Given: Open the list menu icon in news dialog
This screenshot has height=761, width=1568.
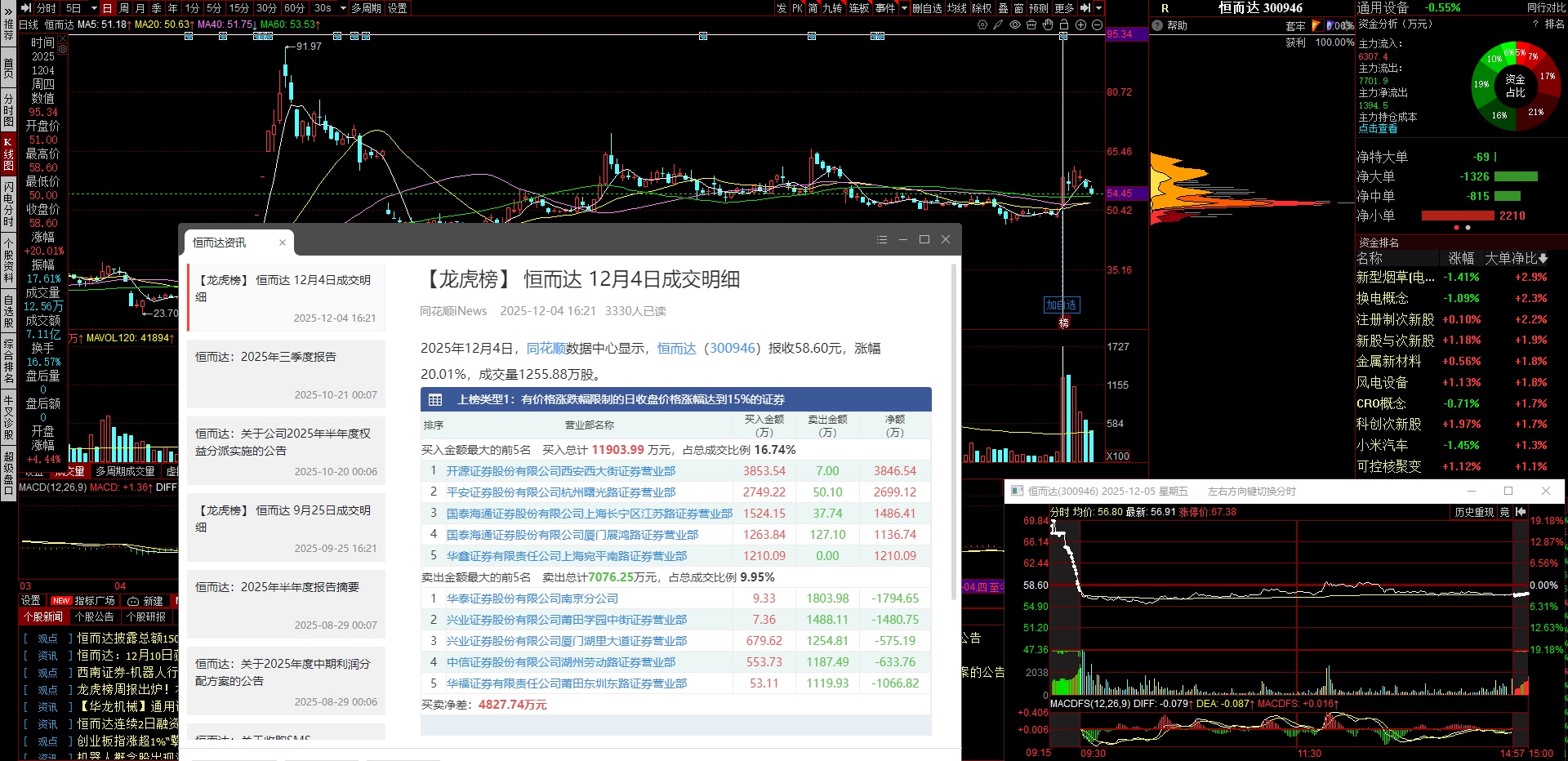Looking at the screenshot, I should point(882,240).
